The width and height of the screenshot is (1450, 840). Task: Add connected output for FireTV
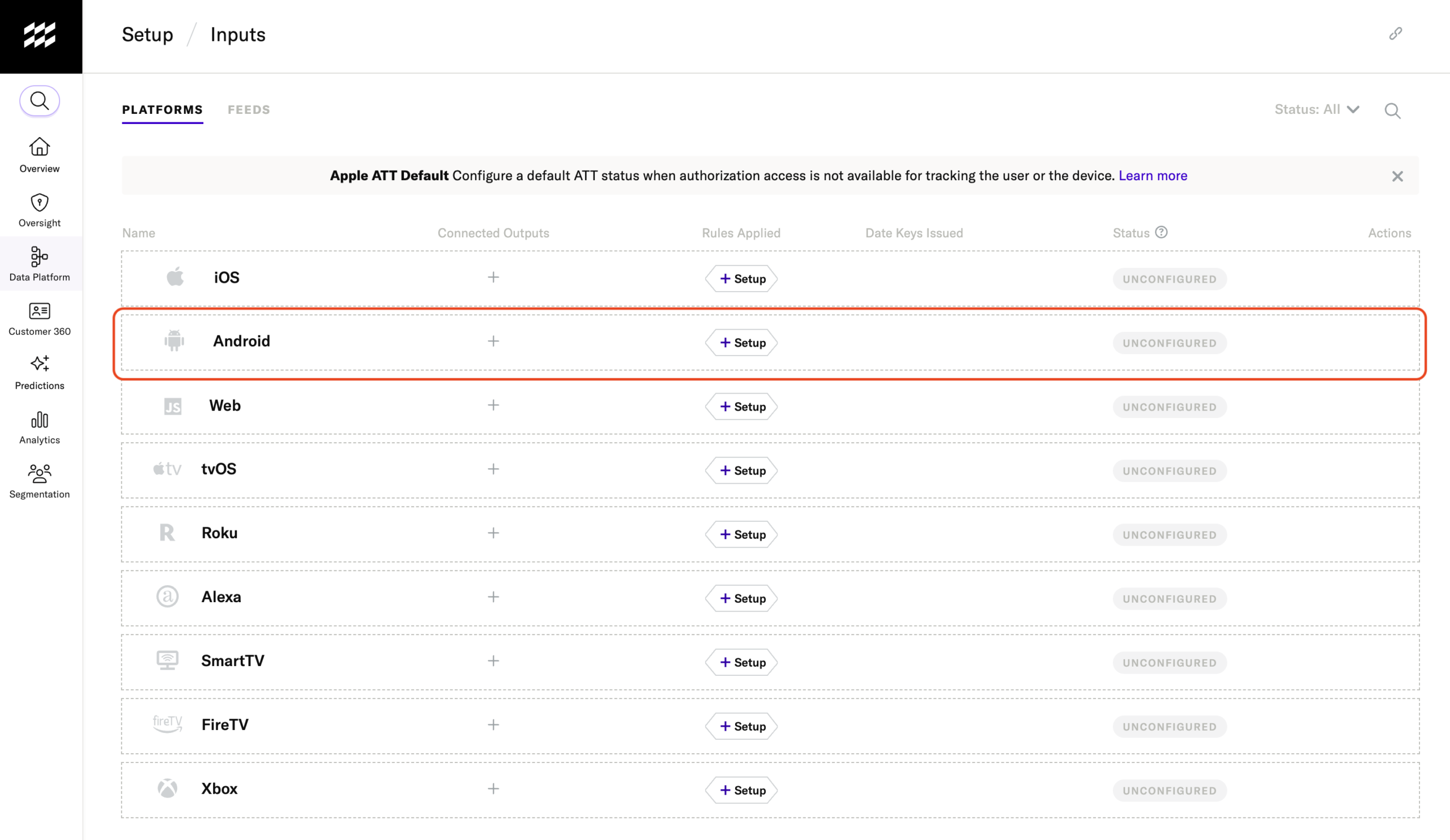[493, 724]
